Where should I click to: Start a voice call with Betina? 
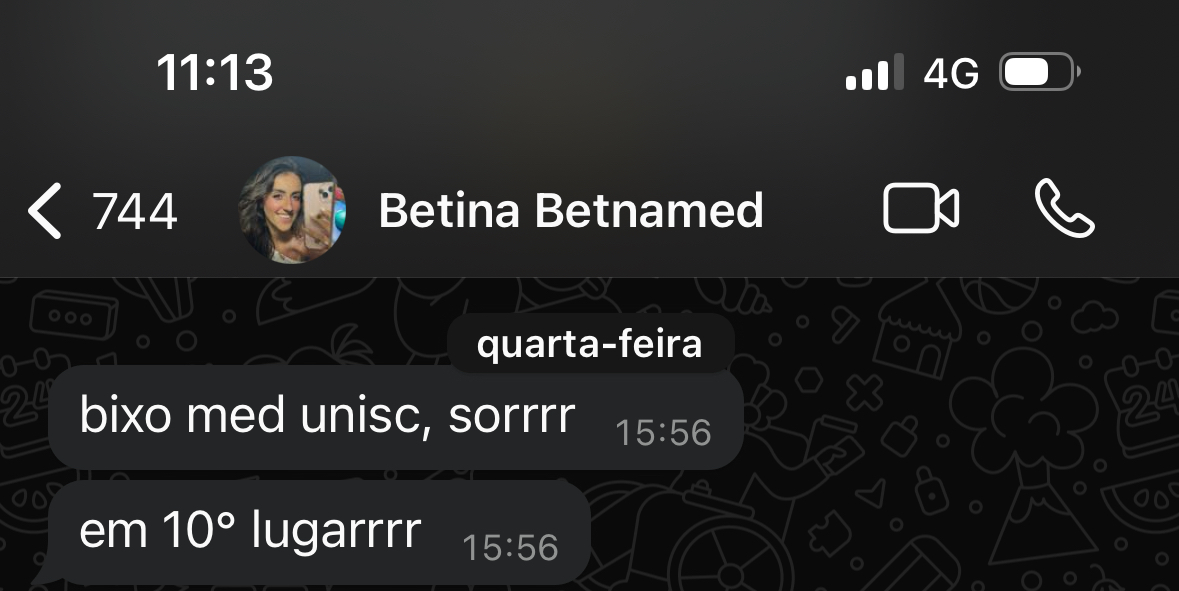click(x=1064, y=210)
